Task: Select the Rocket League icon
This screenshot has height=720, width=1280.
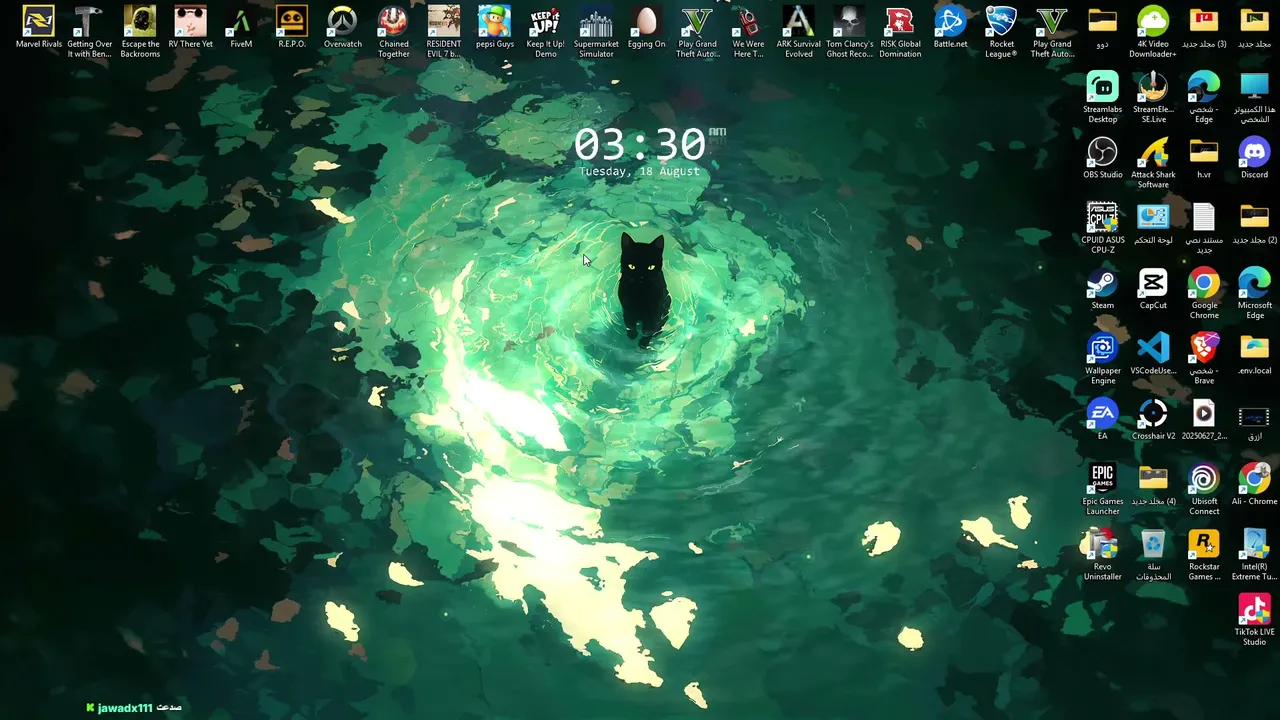Action: [1001, 31]
